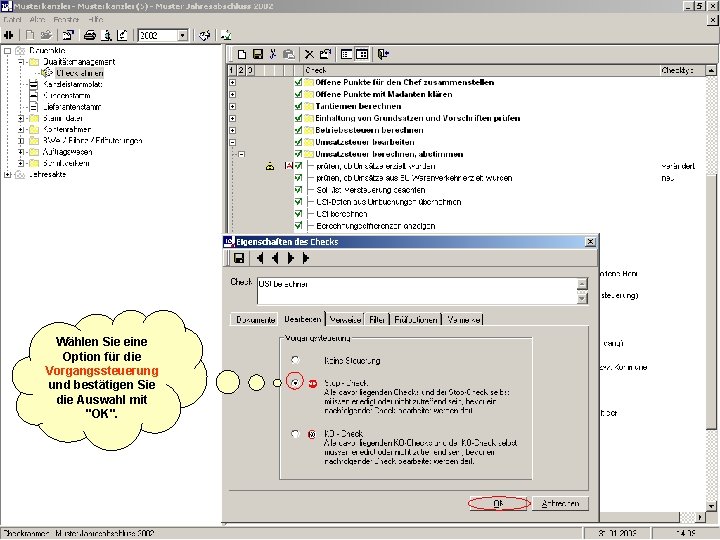Click outline level 2 button
The height and width of the screenshot is (540, 720).
tap(241, 70)
